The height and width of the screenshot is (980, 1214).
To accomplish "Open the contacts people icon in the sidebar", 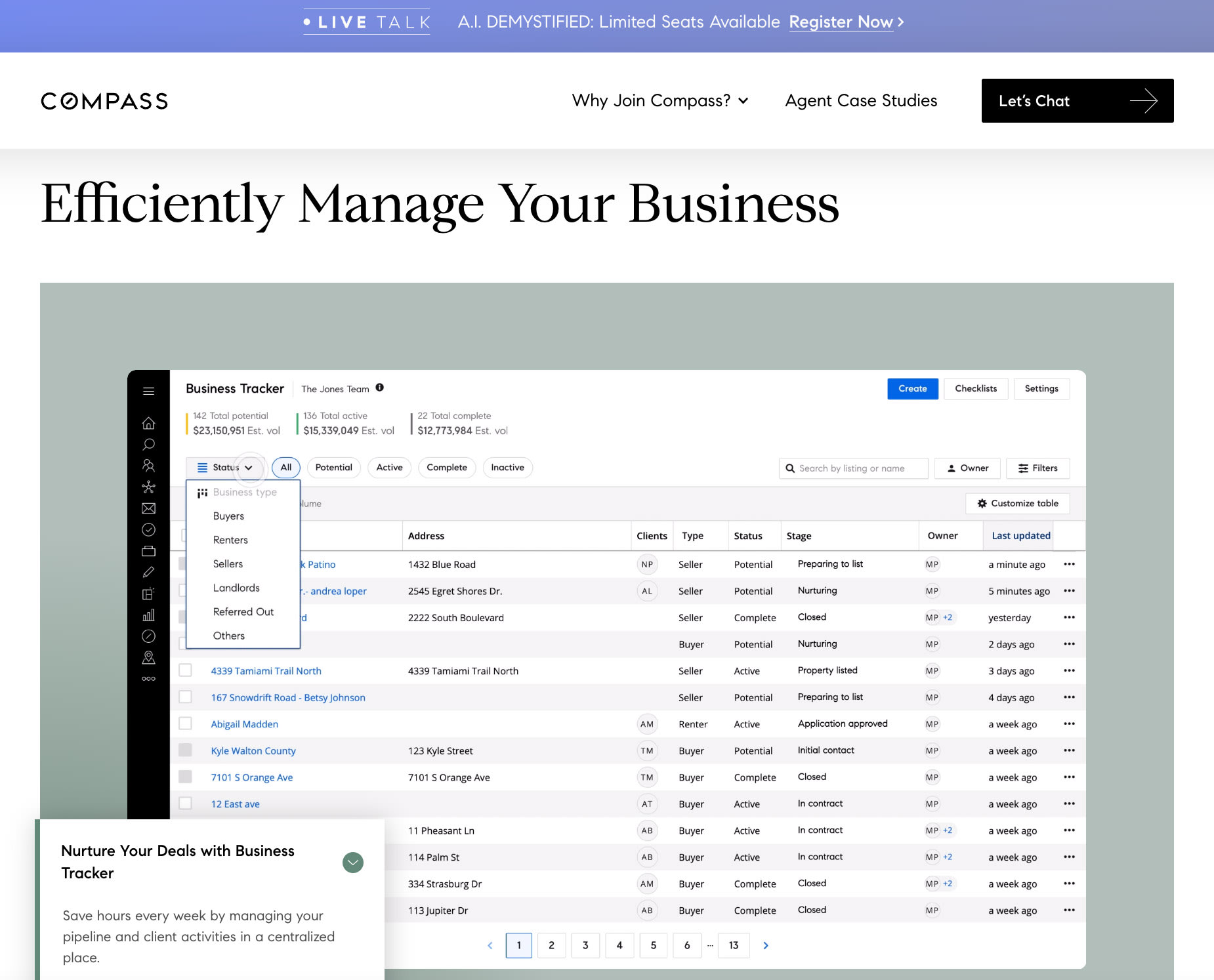I will 149,466.
